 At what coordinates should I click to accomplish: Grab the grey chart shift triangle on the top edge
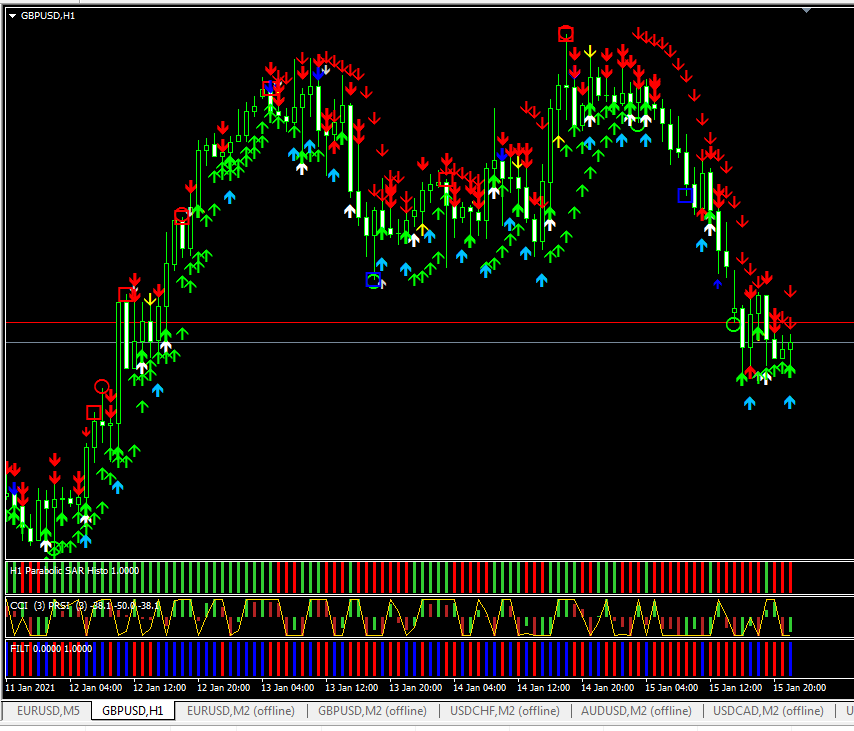pos(807,10)
